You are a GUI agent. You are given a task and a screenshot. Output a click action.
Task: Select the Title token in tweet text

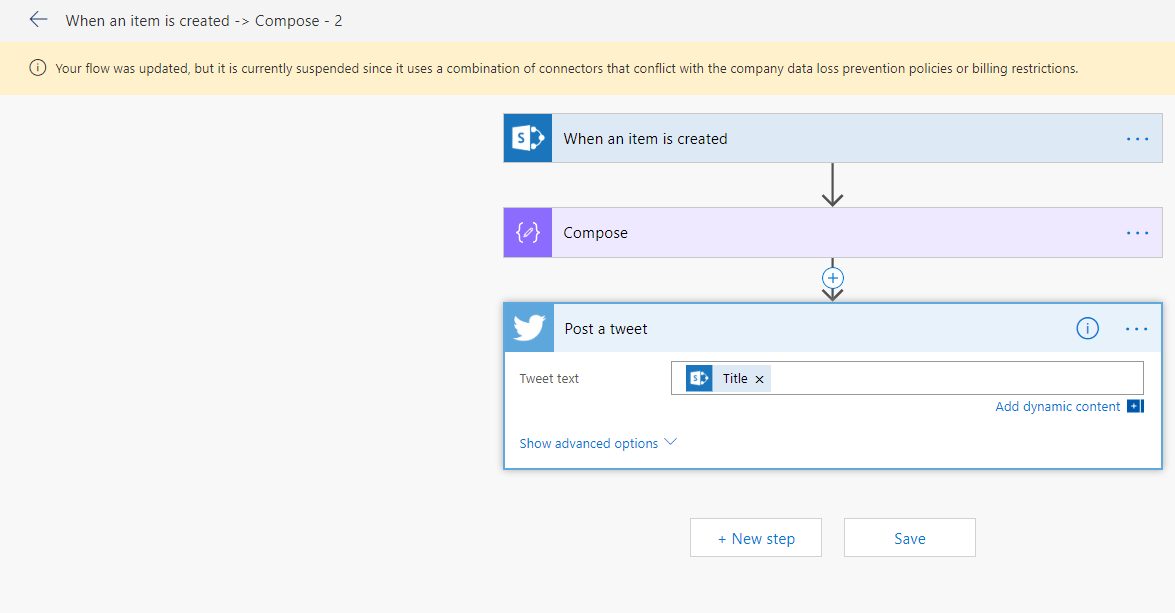[728, 378]
